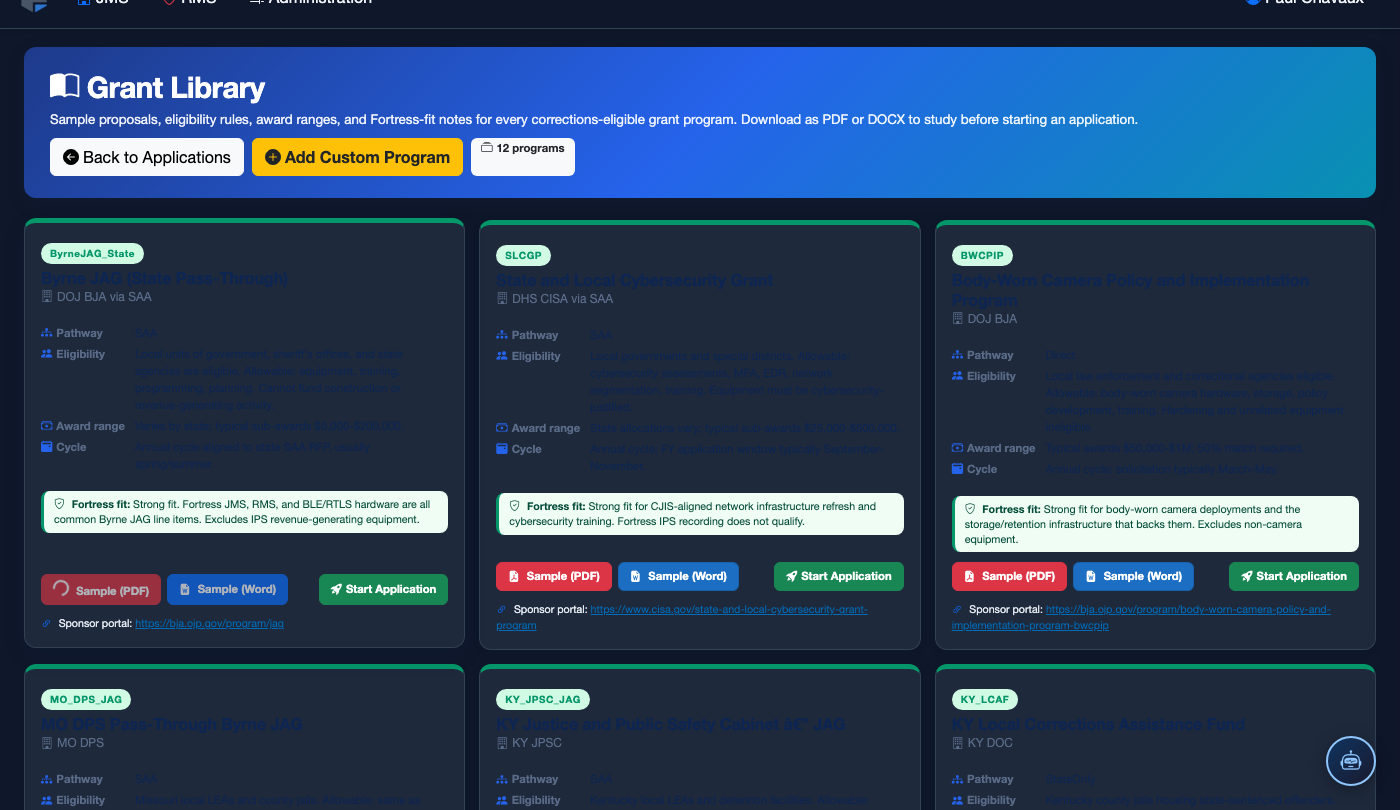Click 'KY JPSC' sponsor text
The height and width of the screenshot is (810, 1400).
[537, 743]
